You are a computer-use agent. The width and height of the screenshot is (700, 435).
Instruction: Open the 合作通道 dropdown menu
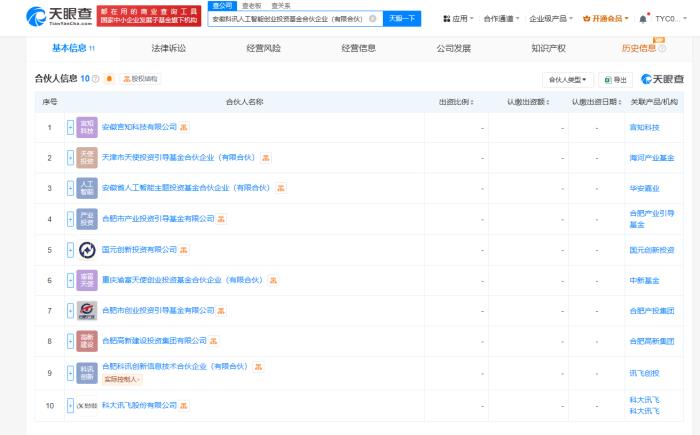[501, 19]
